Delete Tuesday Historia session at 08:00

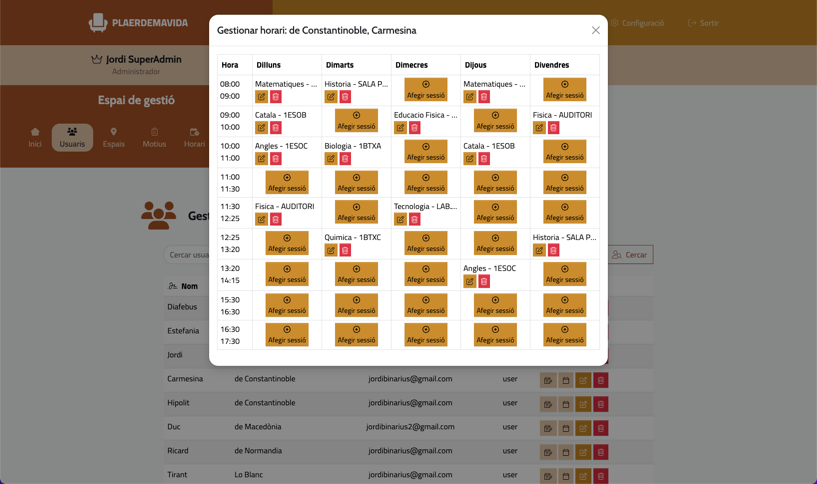[x=345, y=97]
